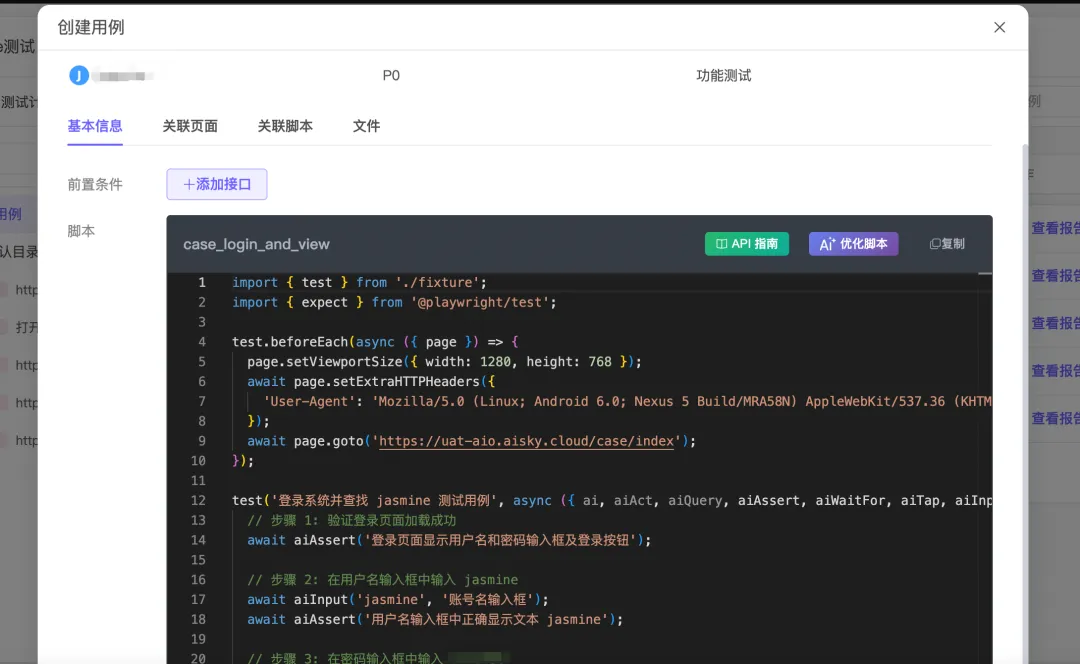This screenshot has width=1080, height=664.
Task: Click first 查看报告 link in background page
Action: (x=1055, y=228)
